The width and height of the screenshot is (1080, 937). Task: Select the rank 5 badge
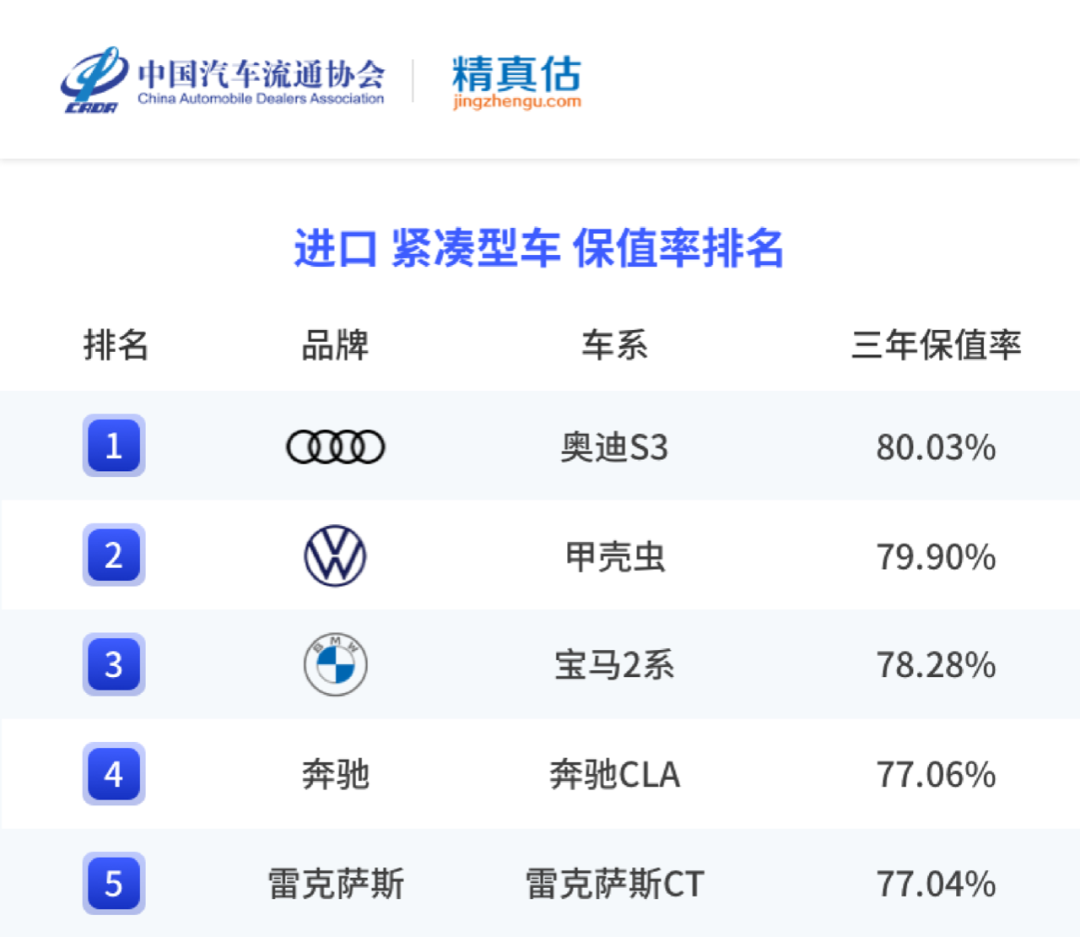[x=114, y=883]
